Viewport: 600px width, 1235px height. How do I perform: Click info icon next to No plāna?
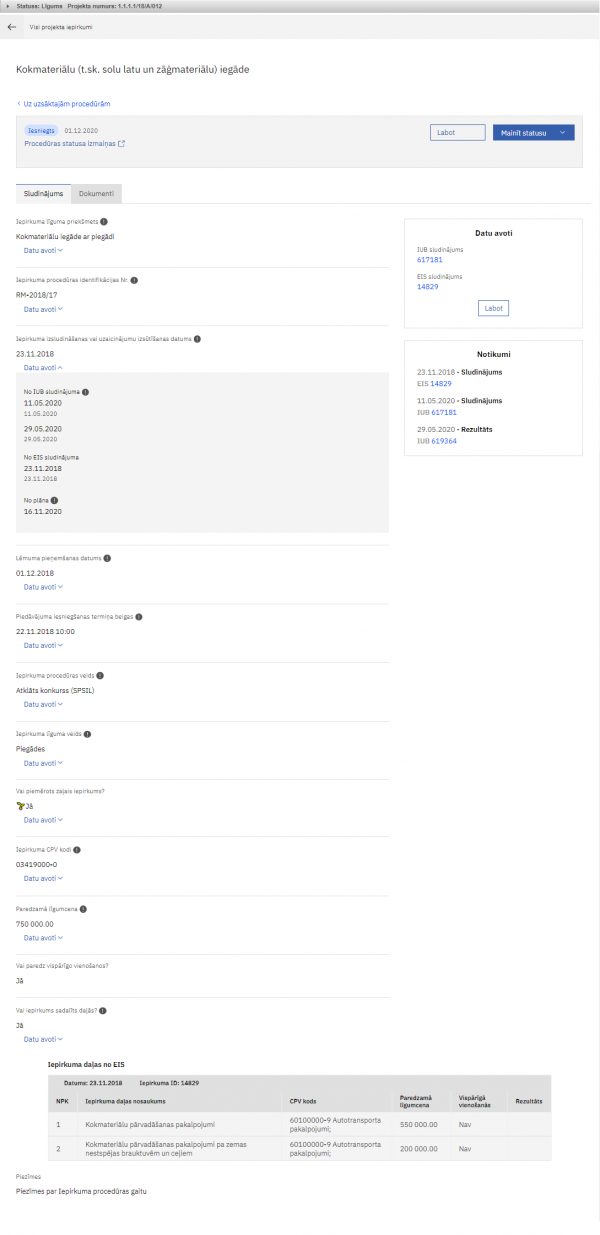click(x=54, y=499)
